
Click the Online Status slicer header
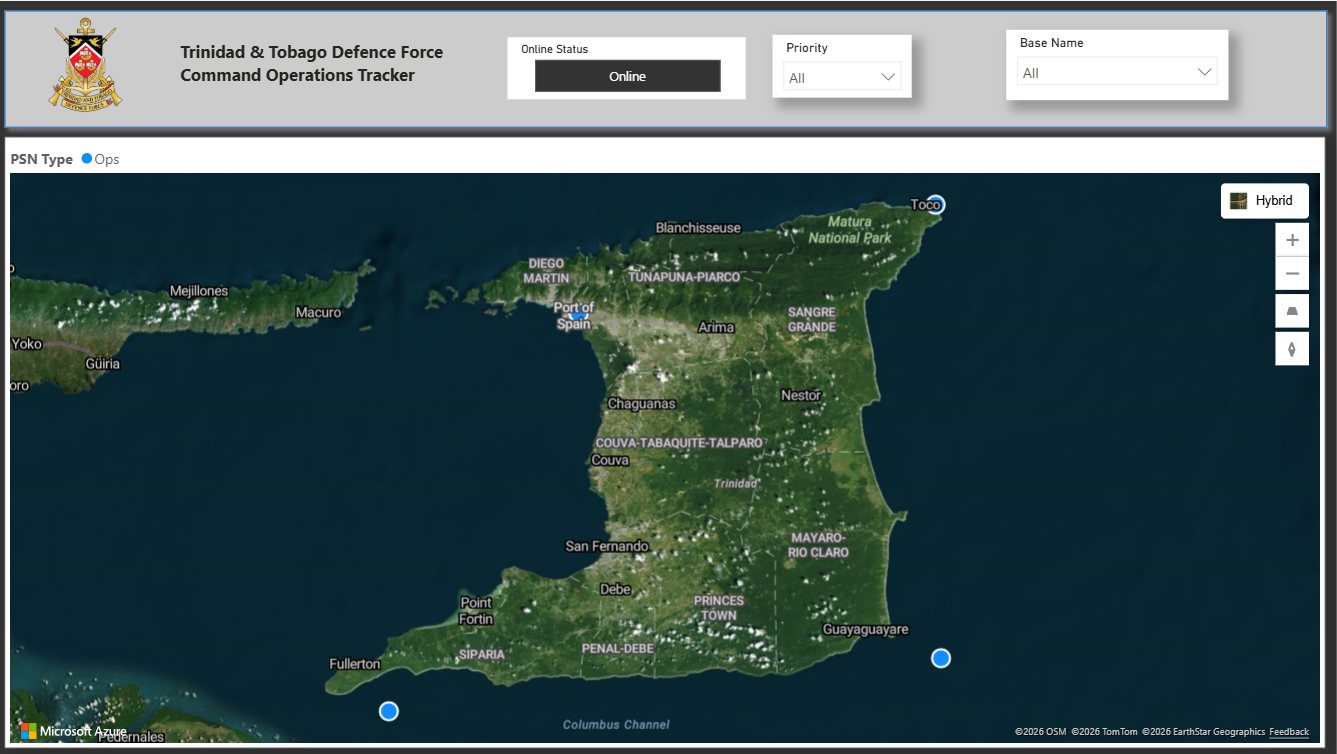coord(555,49)
